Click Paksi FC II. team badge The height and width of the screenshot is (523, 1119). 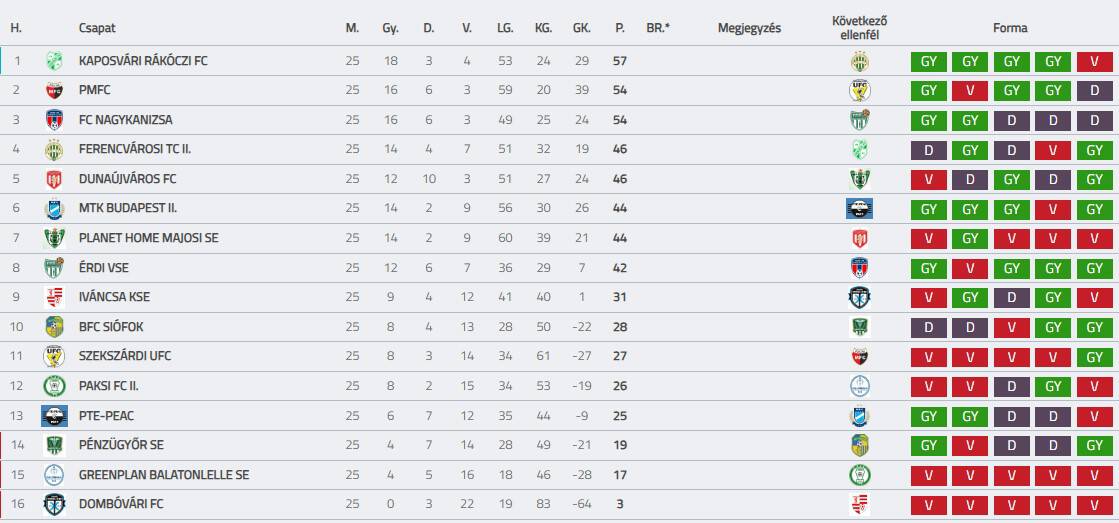(54, 386)
